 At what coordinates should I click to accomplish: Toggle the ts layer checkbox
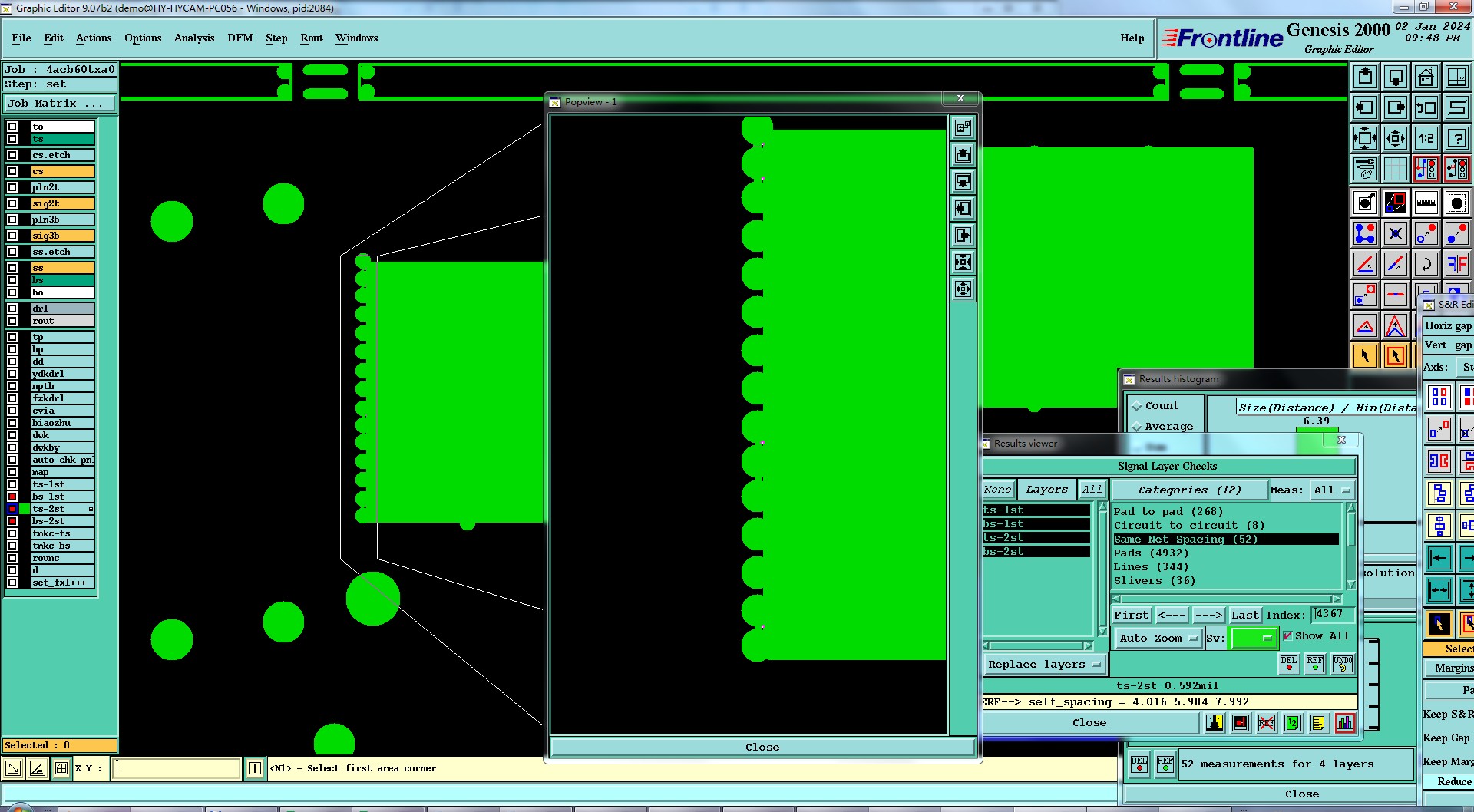click(12, 139)
